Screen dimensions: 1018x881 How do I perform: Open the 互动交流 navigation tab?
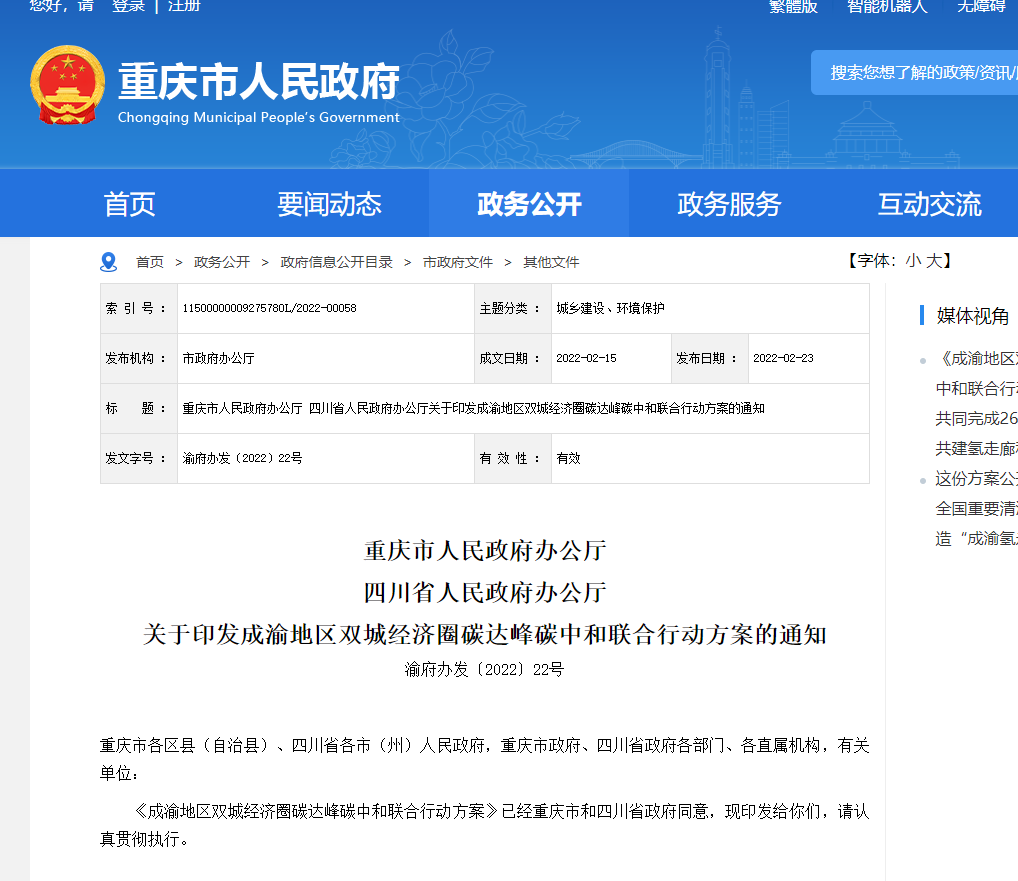coord(929,204)
